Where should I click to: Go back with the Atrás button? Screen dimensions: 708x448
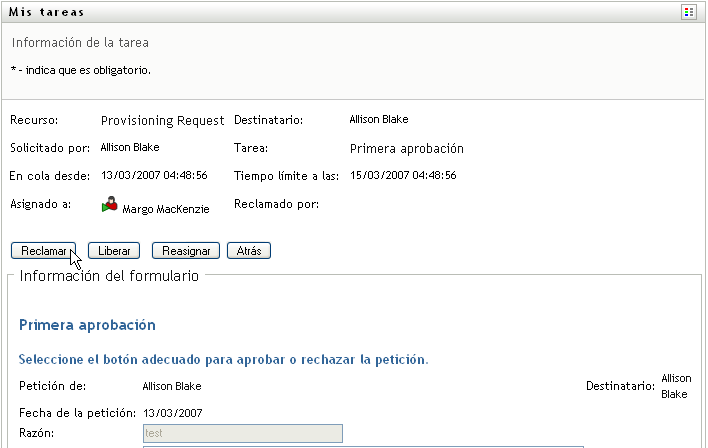click(249, 251)
